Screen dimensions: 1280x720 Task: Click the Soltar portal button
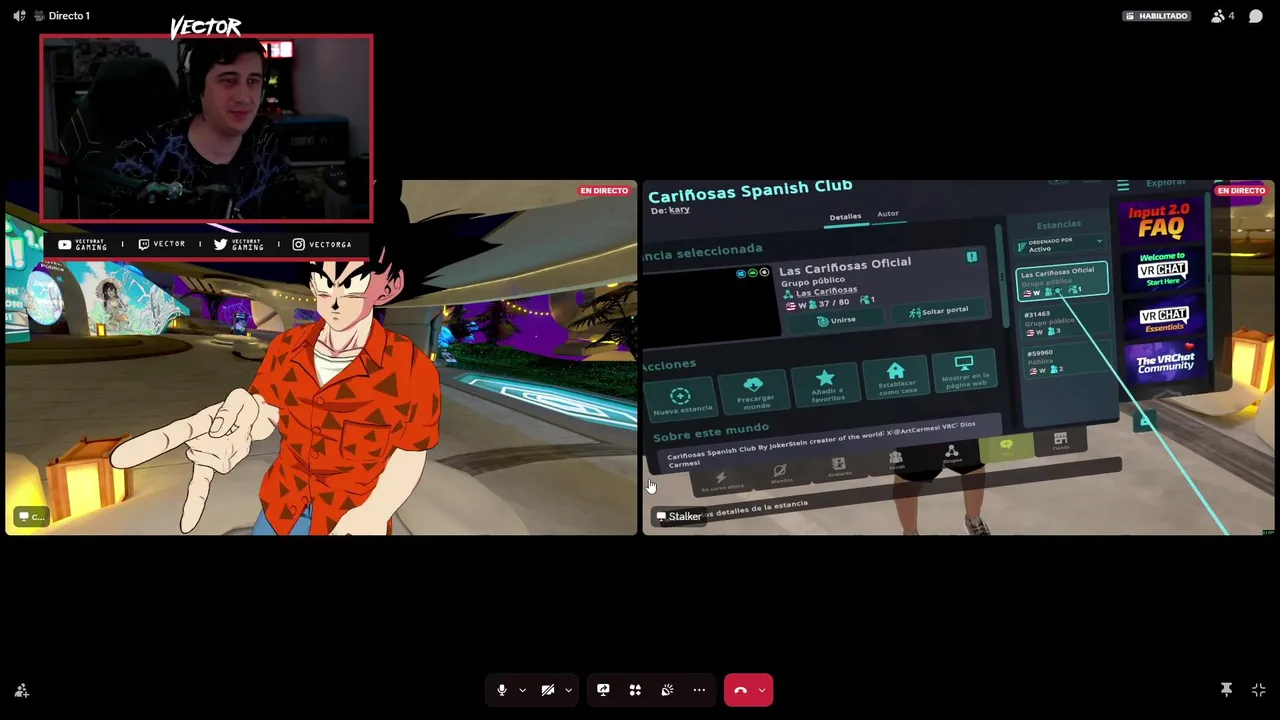pos(938,311)
